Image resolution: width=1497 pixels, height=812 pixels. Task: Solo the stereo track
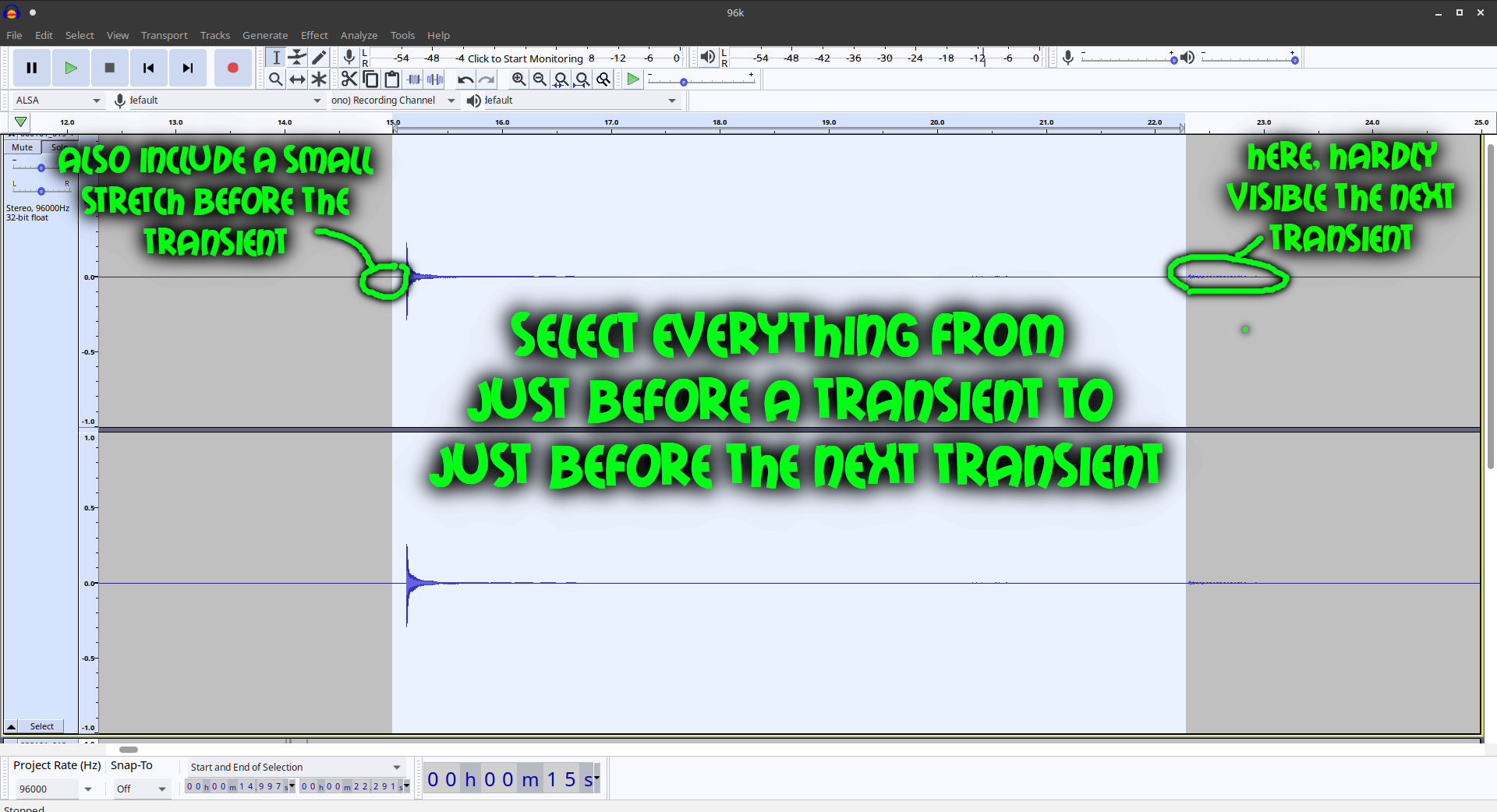58,147
